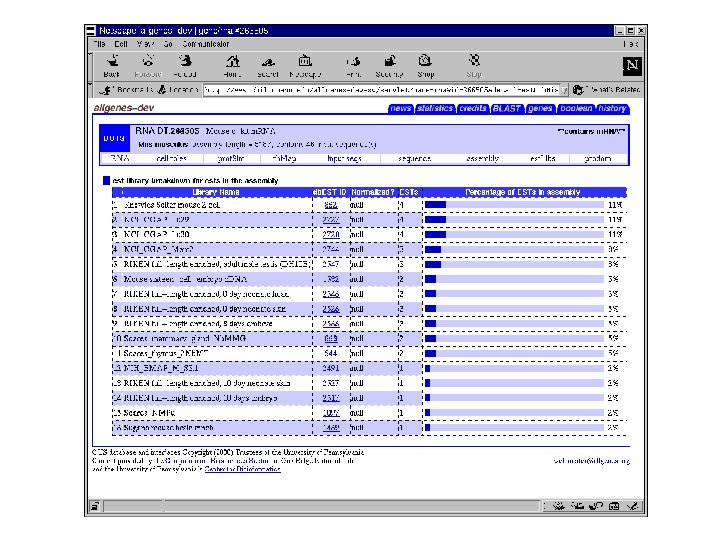
Task: Click the email contact link at bottom right
Action: [x=592, y=461]
